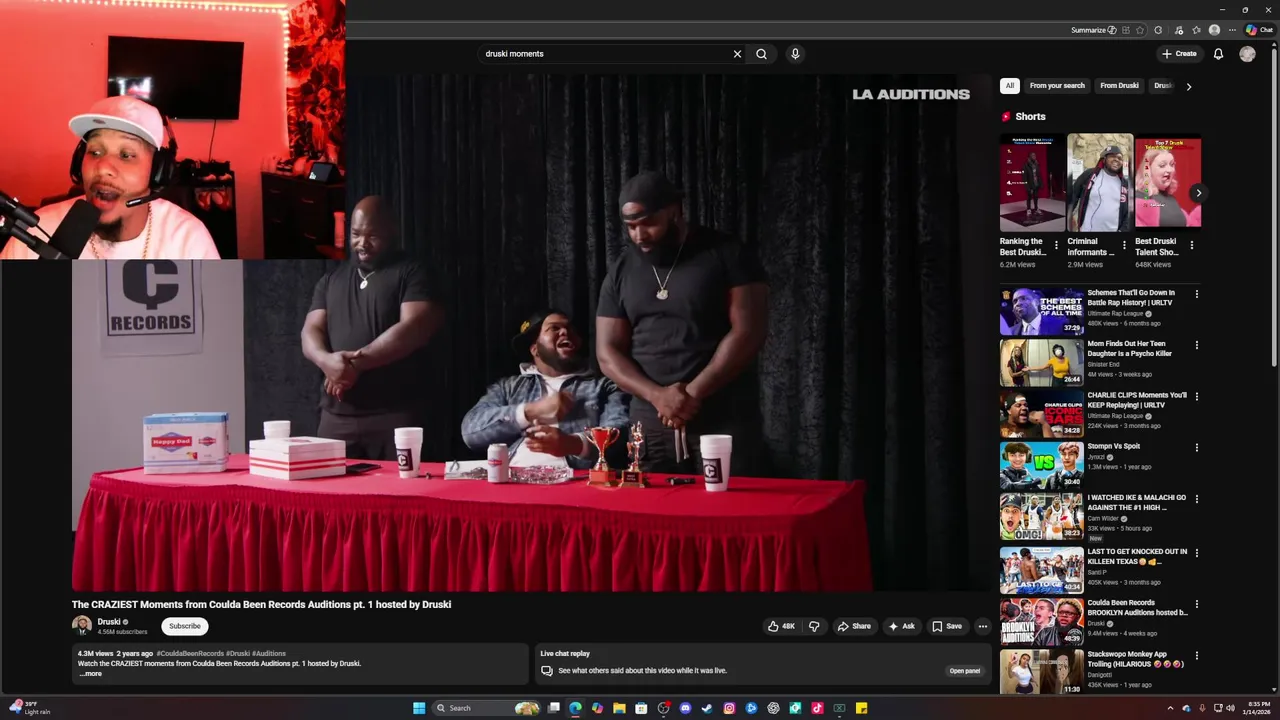Open Copilot Chat in Edge toolbar
Image resolution: width=1280 pixels, height=720 pixels.
click(x=1259, y=30)
